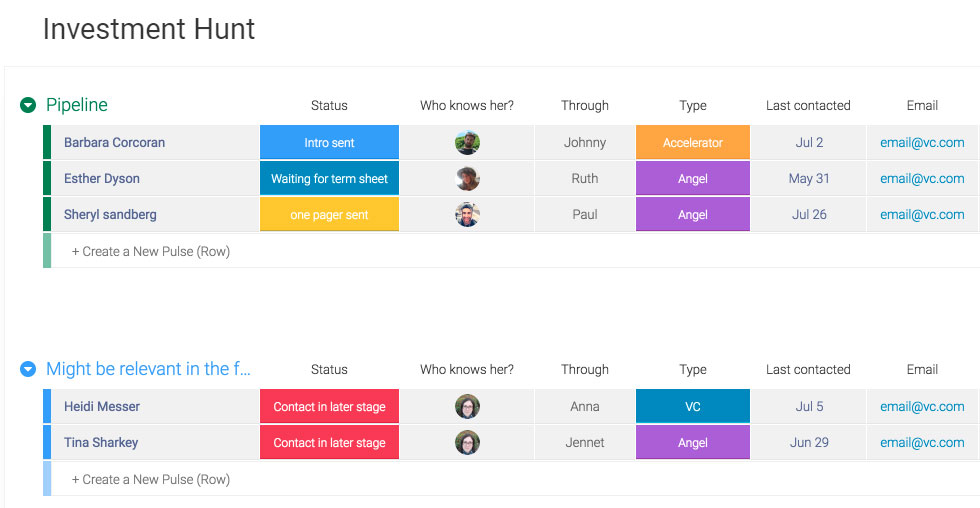Collapse the Might be relevant group arrow
This screenshot has width=980, height=508.
click(28, 369)
